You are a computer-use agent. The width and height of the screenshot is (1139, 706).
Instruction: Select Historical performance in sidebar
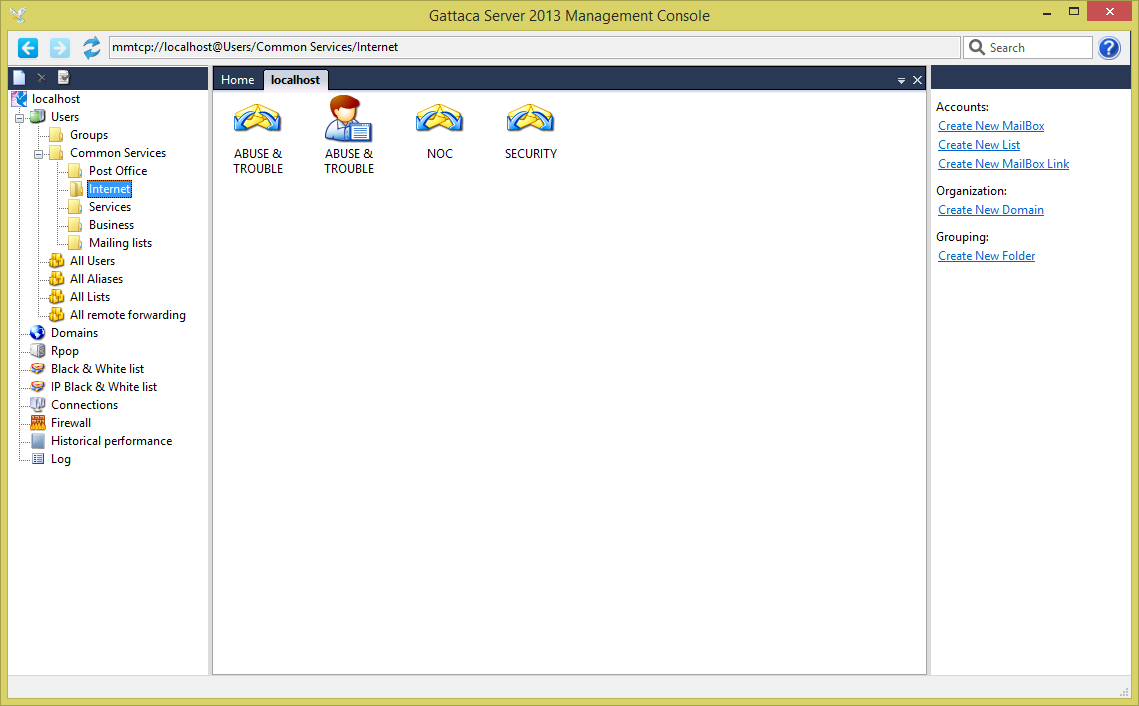click(111, 441)
